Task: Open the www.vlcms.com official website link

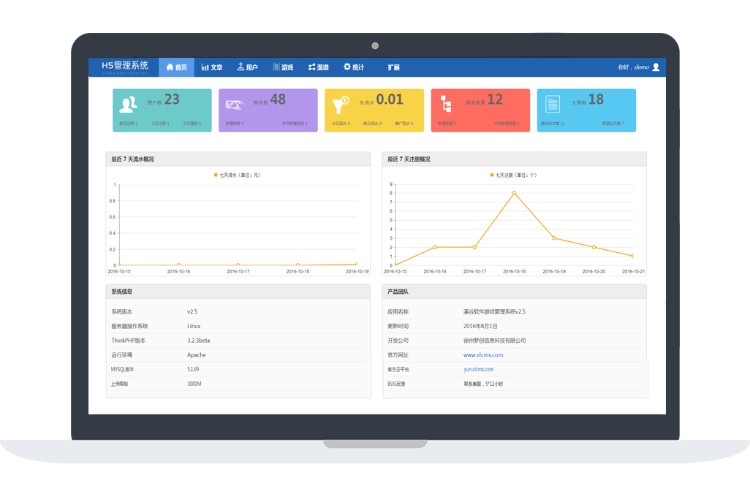Action: tap(483, 354)
